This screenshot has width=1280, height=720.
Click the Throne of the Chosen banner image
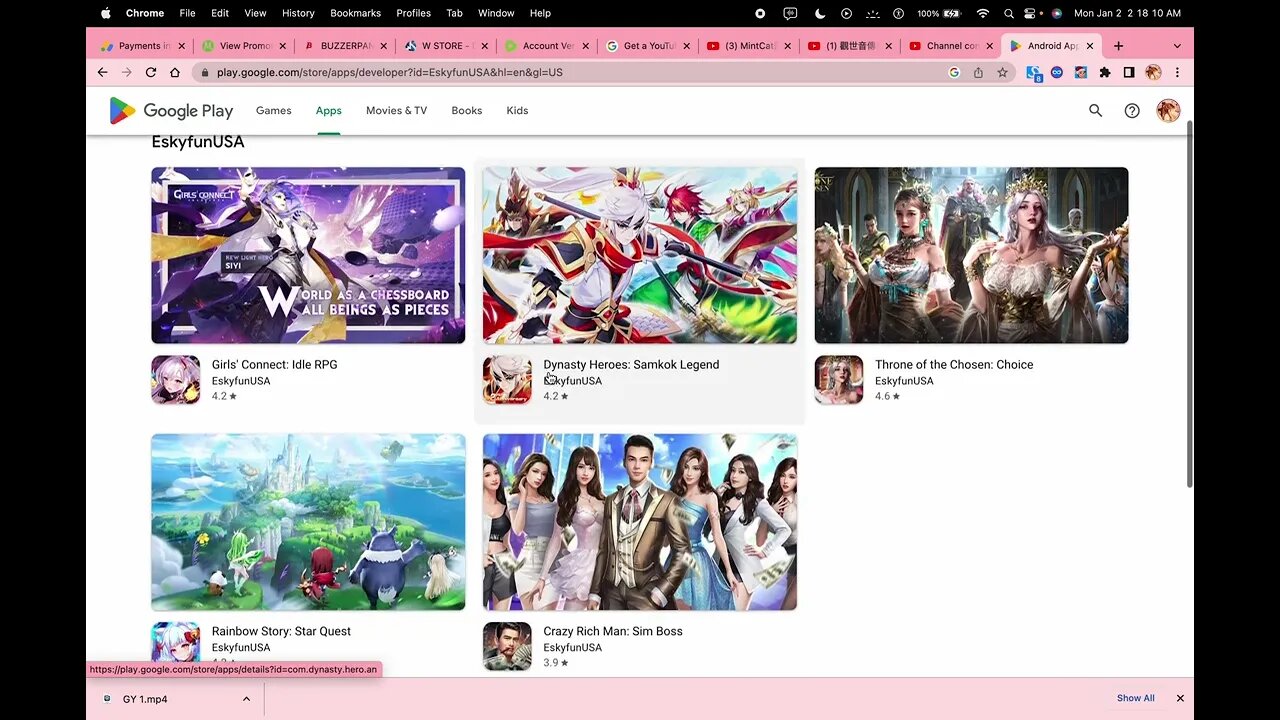pos(971,255)
